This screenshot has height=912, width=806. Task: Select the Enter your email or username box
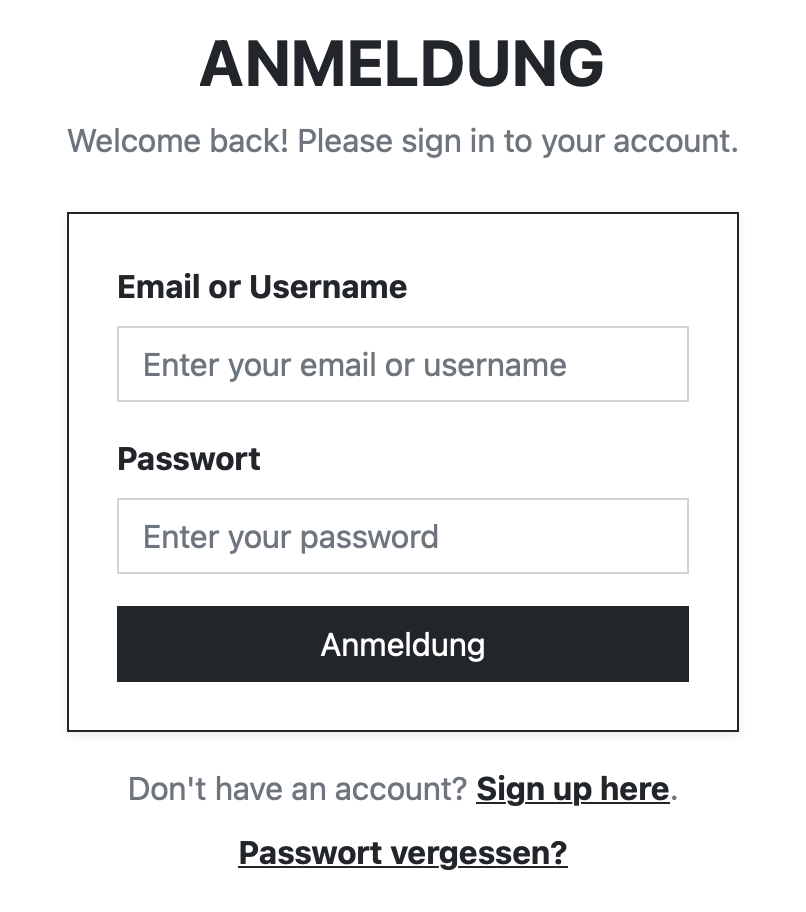pyautogui.click(x=402, y=364)
